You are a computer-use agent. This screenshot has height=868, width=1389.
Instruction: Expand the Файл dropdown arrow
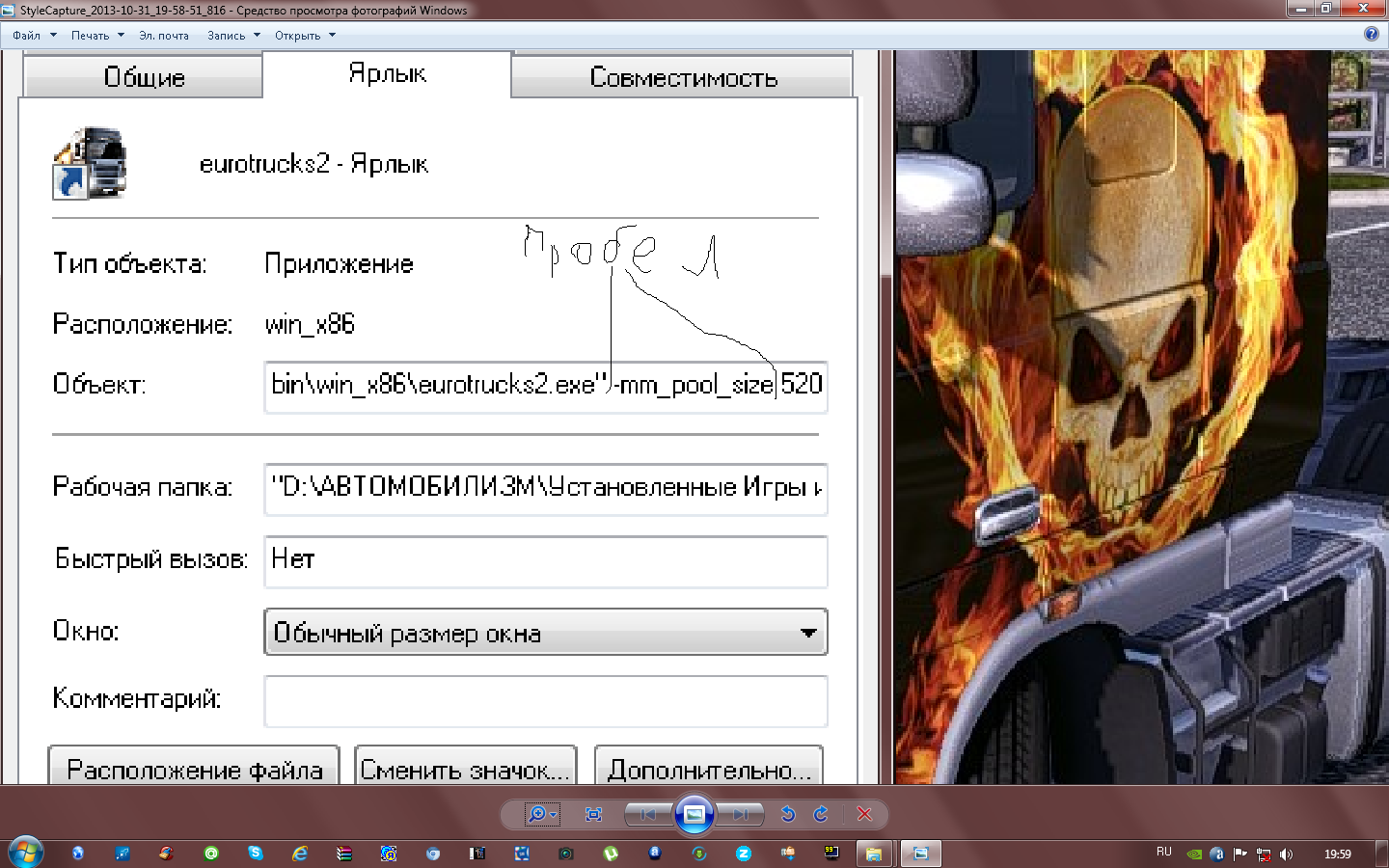pyautogui.click(x=53, y=36)
